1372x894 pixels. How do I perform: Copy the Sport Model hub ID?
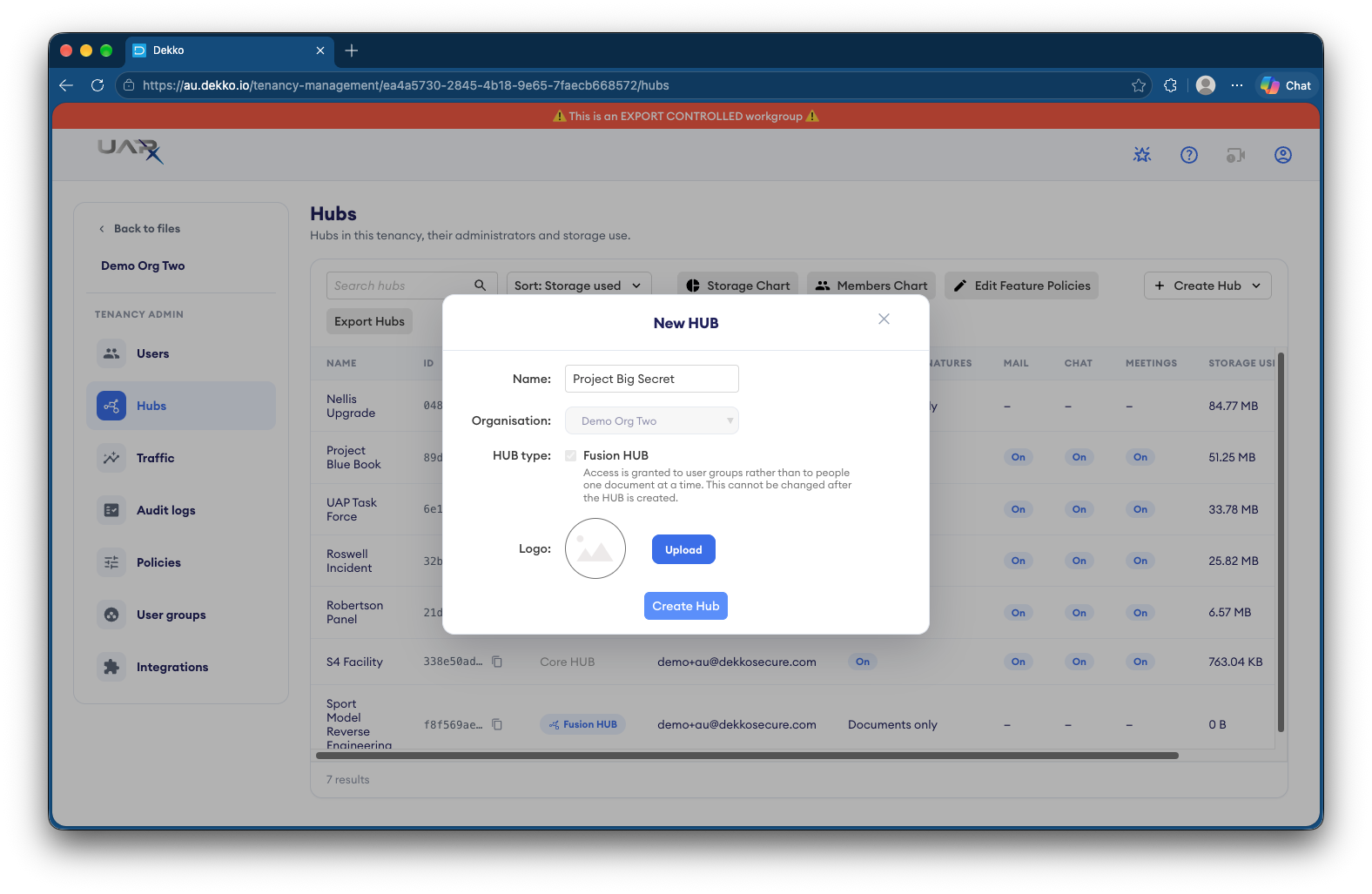497,724
